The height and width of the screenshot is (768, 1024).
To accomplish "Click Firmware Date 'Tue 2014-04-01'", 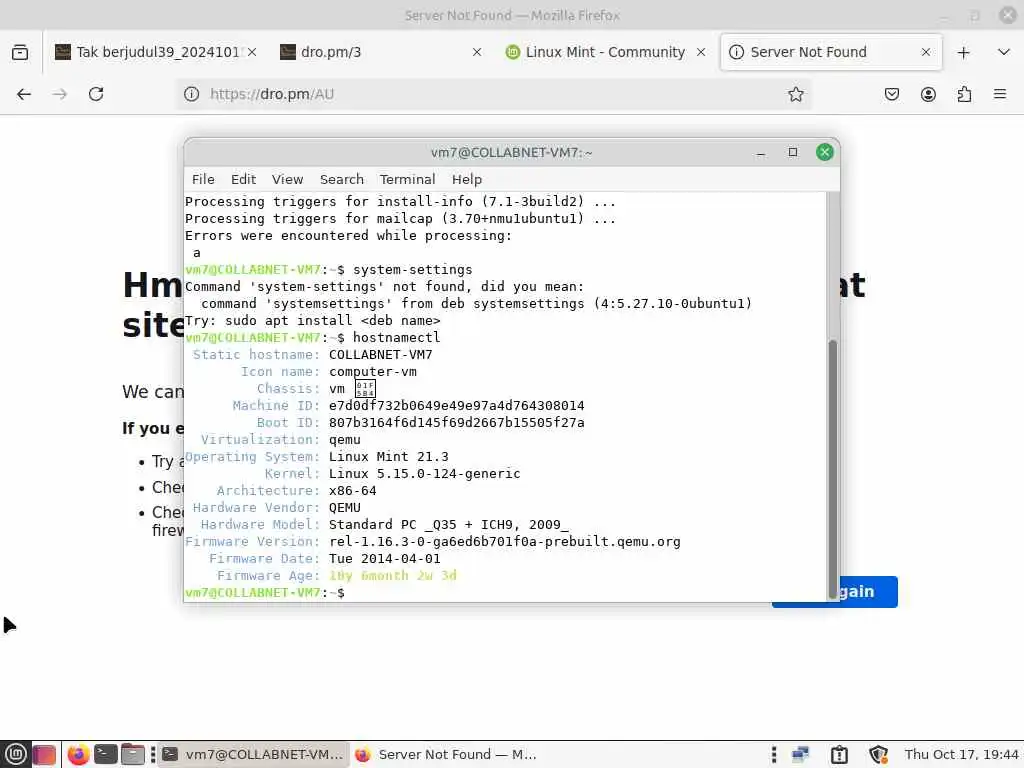I will click(385, 558).
